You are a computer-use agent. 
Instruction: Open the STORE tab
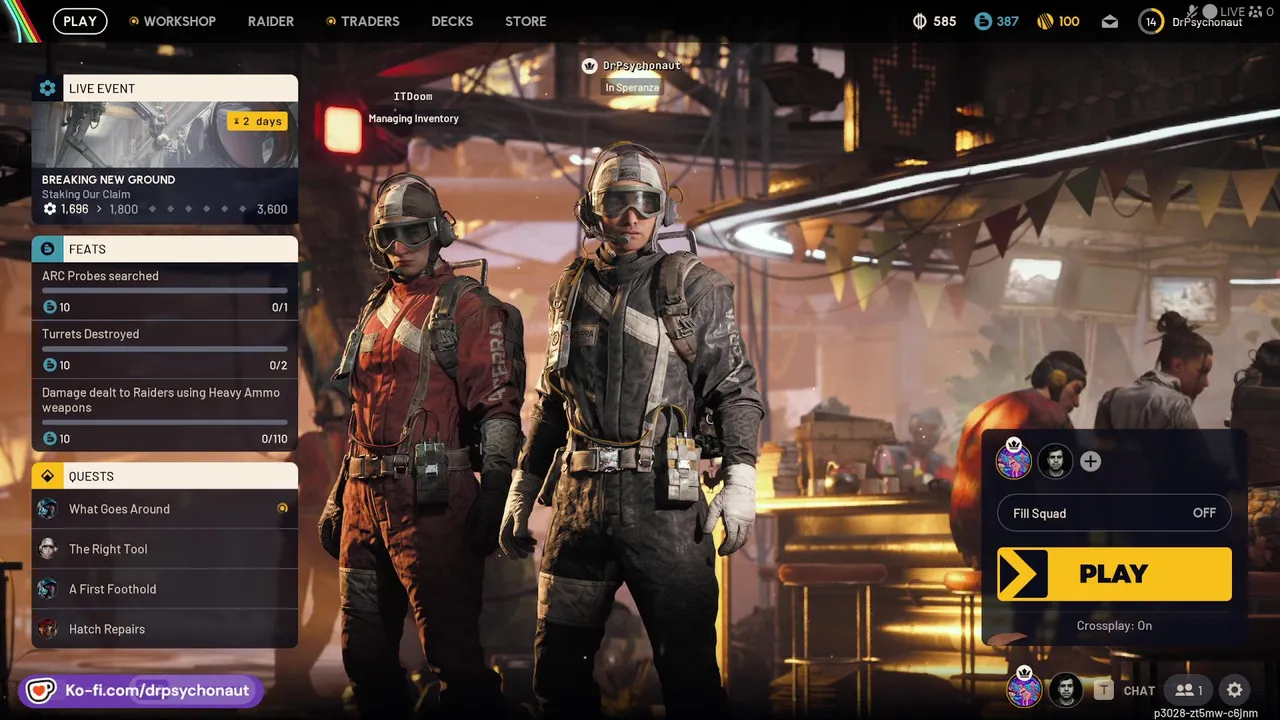click(526, 21)
